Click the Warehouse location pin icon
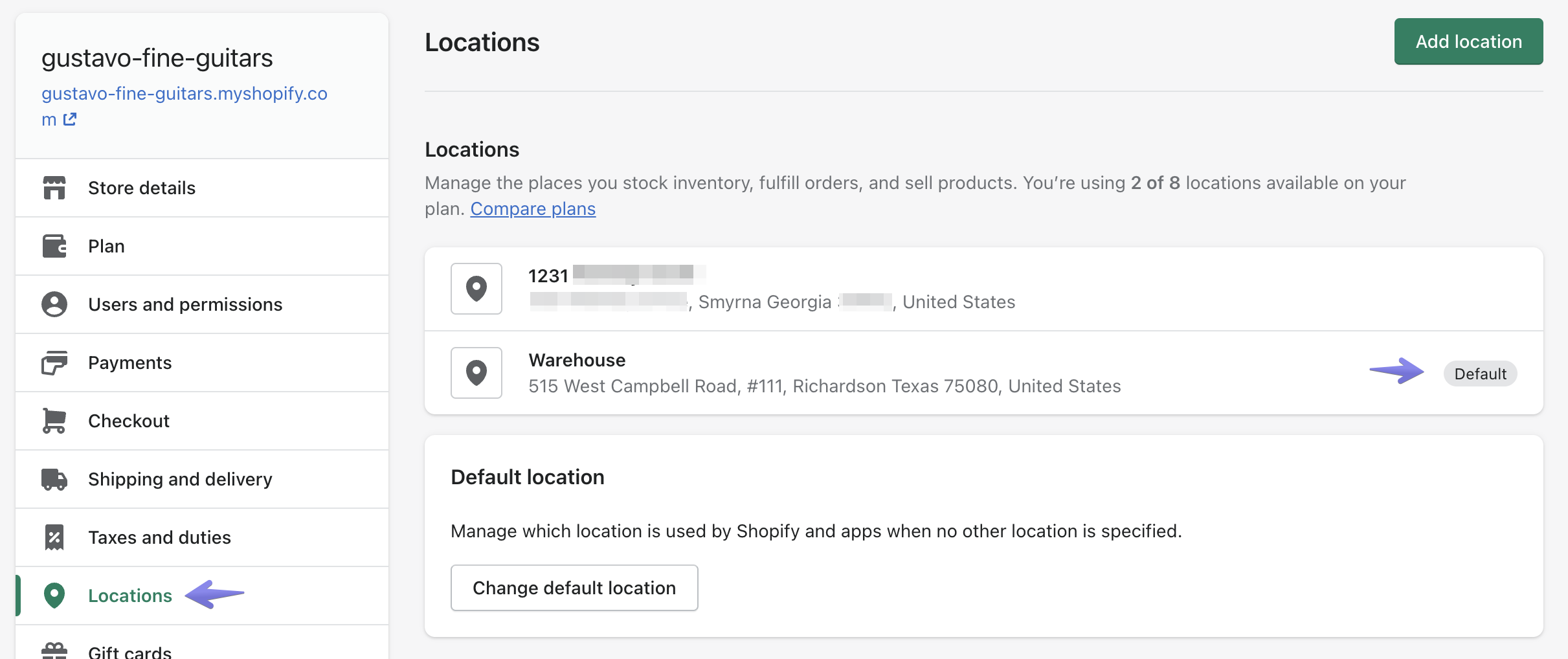 tap(476, 373)
